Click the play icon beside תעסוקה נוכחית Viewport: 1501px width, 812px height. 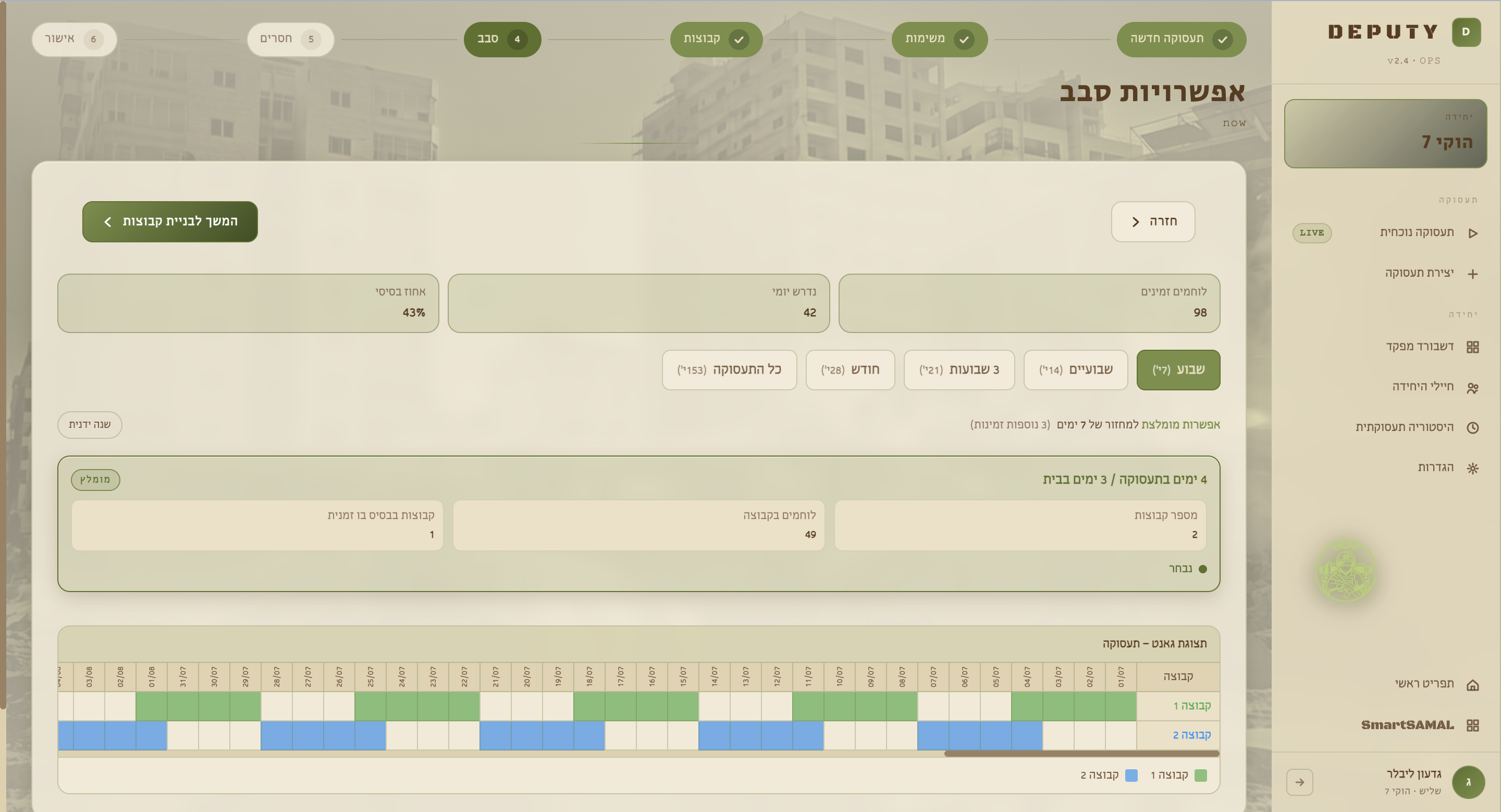point(1472,233)
